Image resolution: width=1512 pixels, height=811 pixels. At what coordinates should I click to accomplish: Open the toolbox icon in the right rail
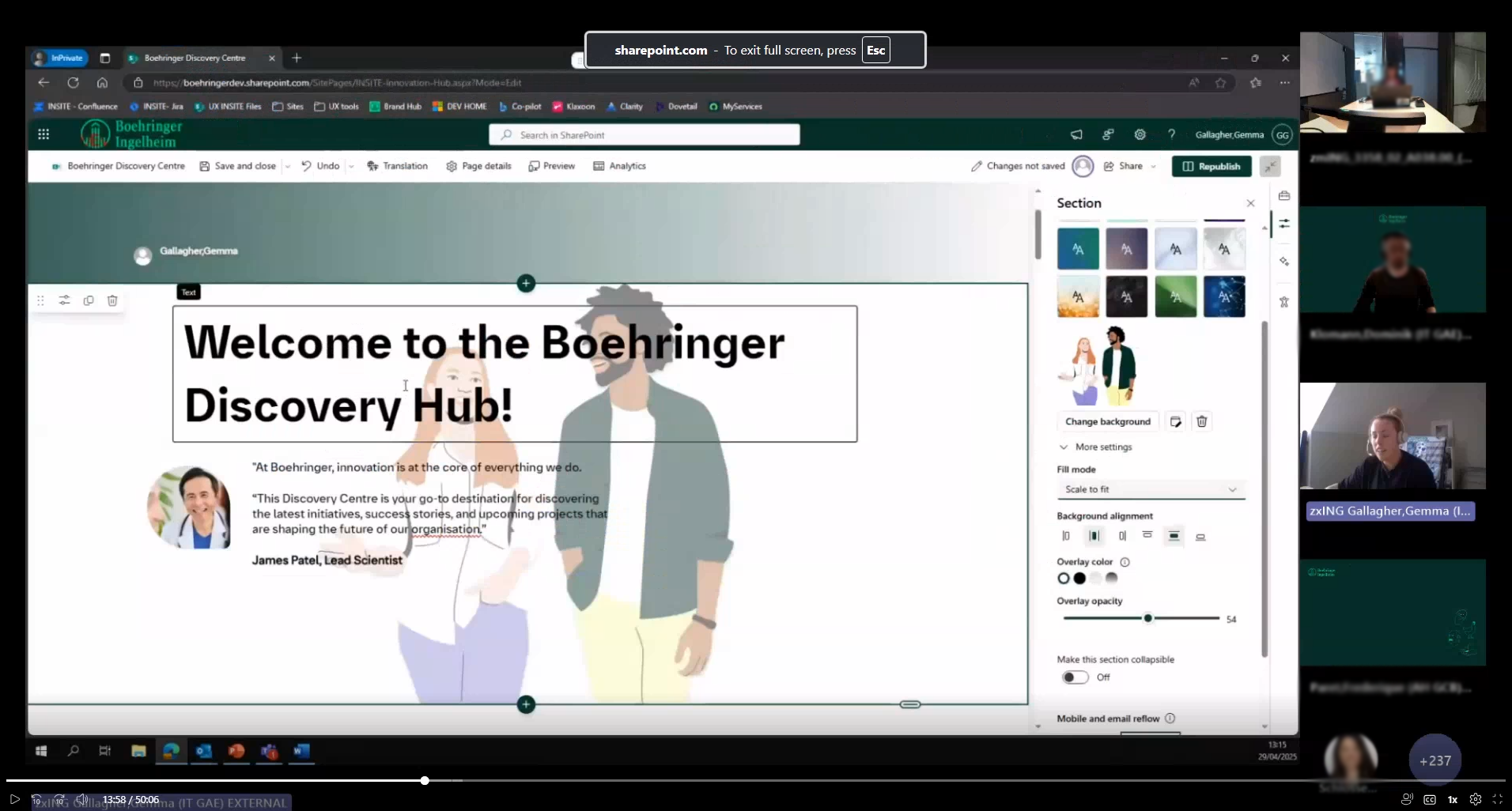click(1284, 195)
